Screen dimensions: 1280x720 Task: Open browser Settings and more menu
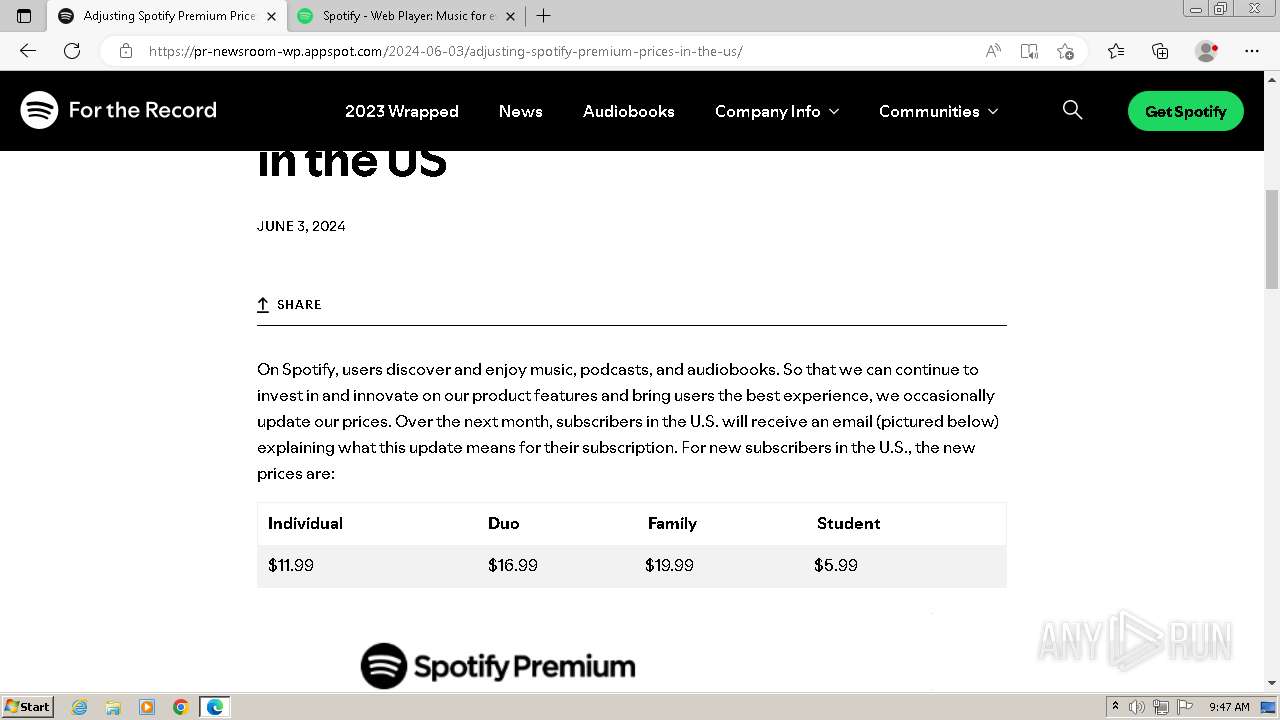pyautogui.click(x=1252, y=51)
